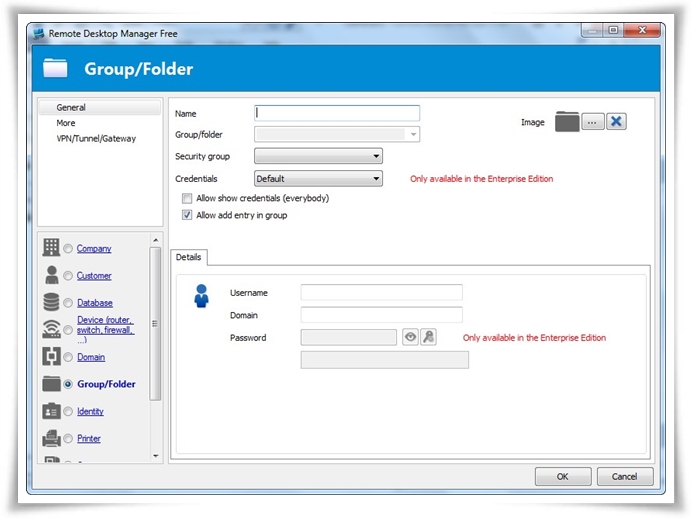Viewport: 691px width, 518px height.
Task: Click the OK button
Action: [x=563, y=477]
